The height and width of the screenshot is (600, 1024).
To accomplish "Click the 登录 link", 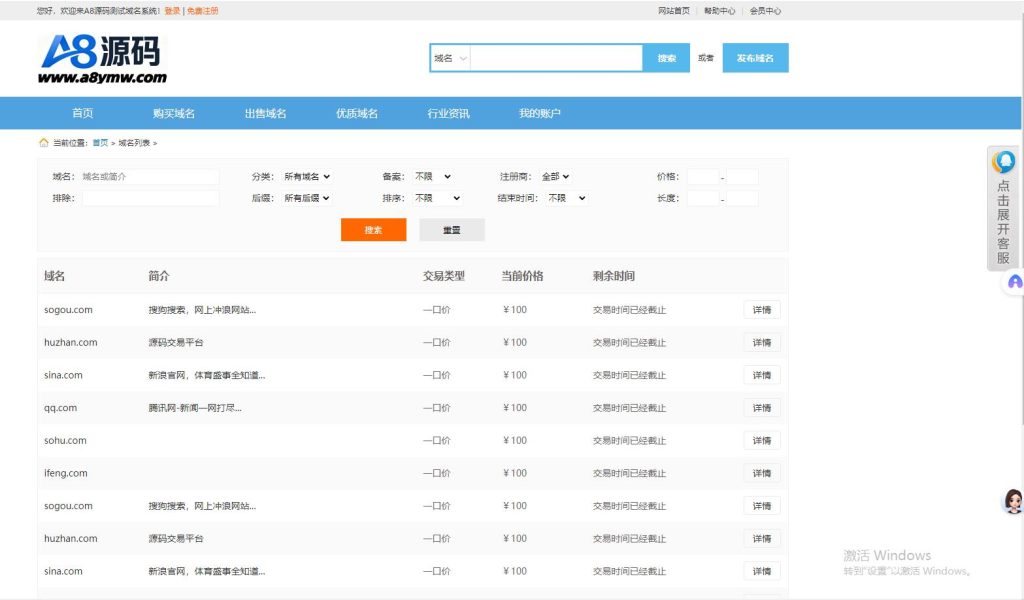I will point(172,10).
